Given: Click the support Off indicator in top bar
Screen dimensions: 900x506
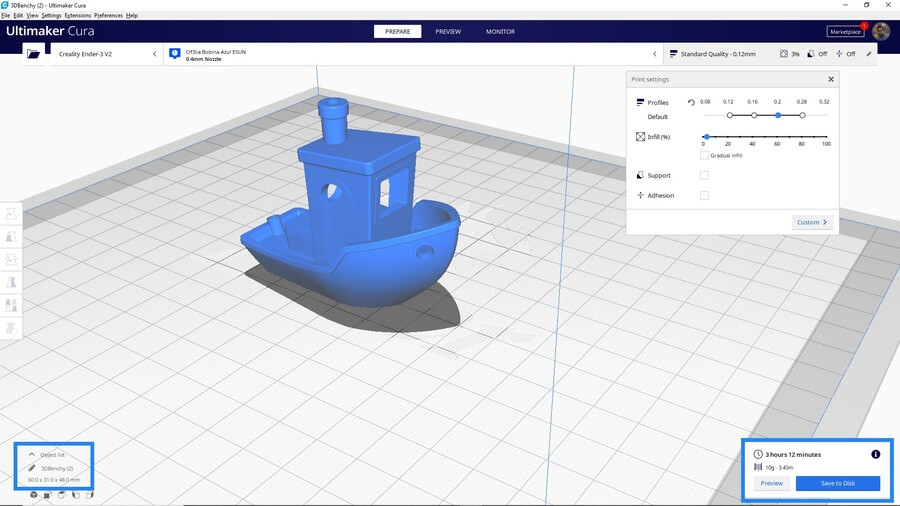Looking at the screenshot, I should (817, 54).
